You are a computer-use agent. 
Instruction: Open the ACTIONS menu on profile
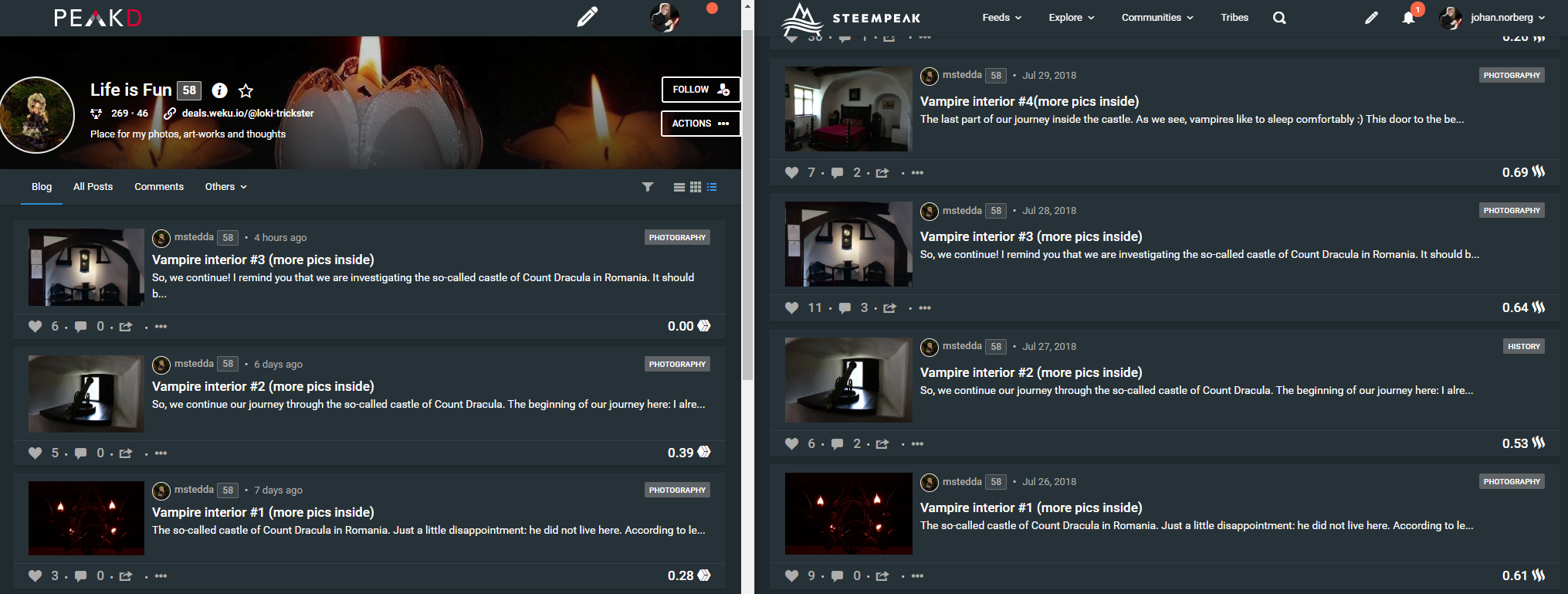pos(700,124)
